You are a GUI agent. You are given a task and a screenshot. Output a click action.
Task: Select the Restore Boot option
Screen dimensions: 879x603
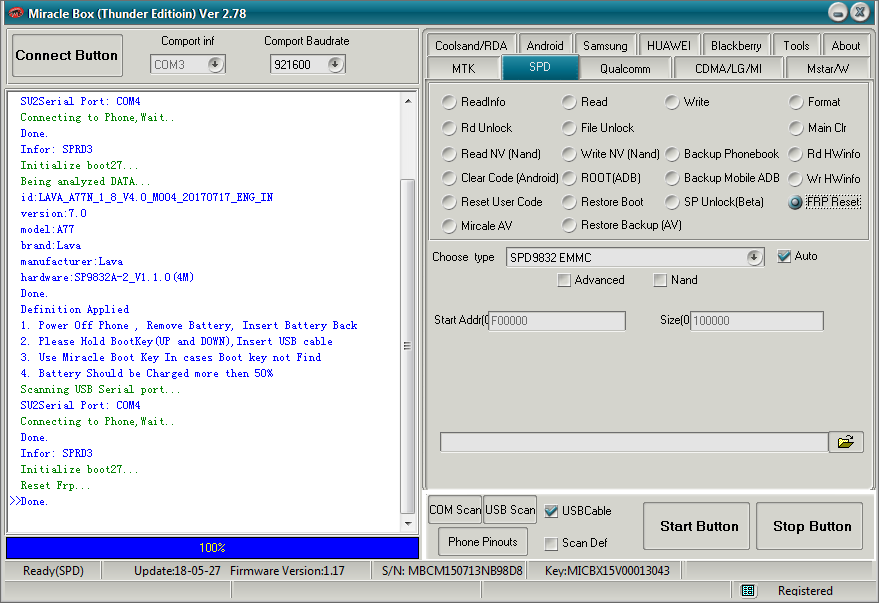pyautogui.click(x=603, y=202)
